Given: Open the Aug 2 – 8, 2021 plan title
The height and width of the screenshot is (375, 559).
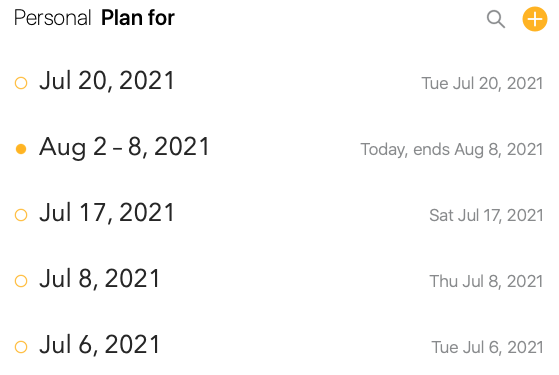Looking at the screenshot, I should pyautogui.click(x=124, y=147).
